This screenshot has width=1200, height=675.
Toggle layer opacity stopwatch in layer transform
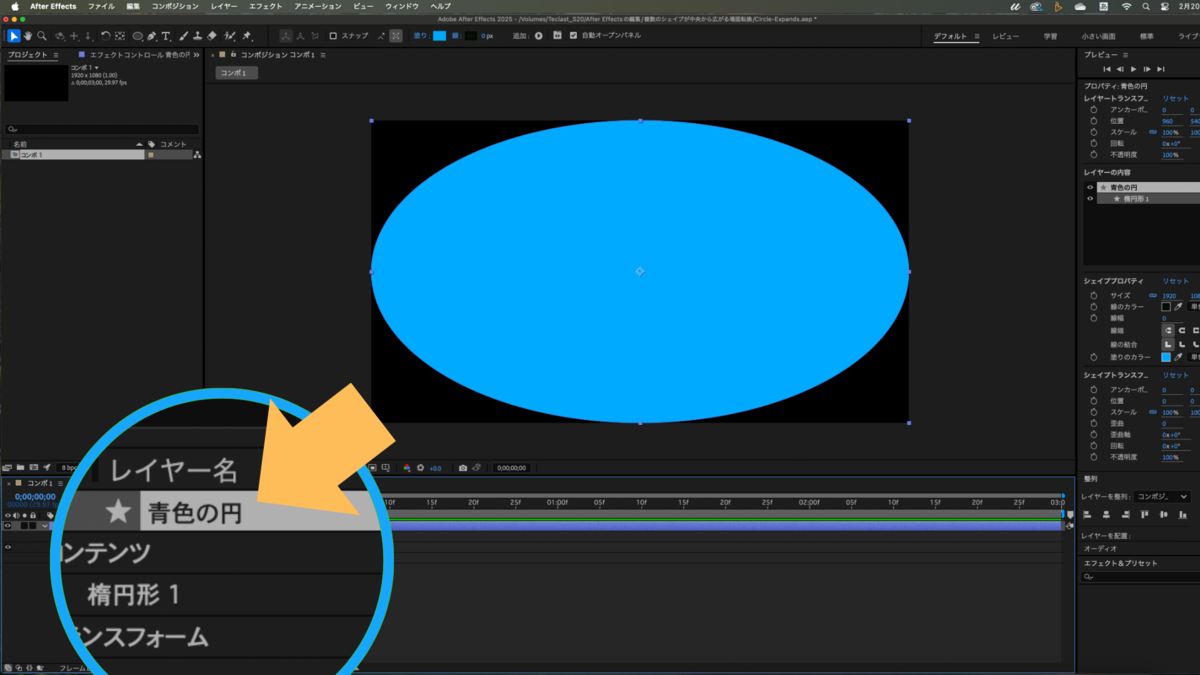pyautogui.click(x=1094, y=155)
